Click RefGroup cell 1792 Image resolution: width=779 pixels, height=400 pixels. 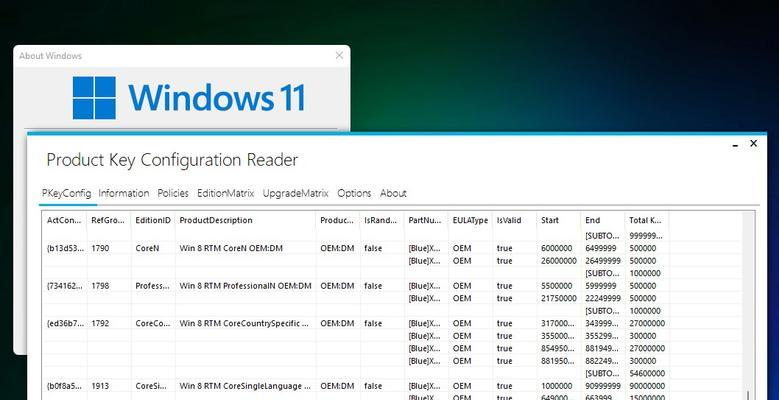coord(100,323)
